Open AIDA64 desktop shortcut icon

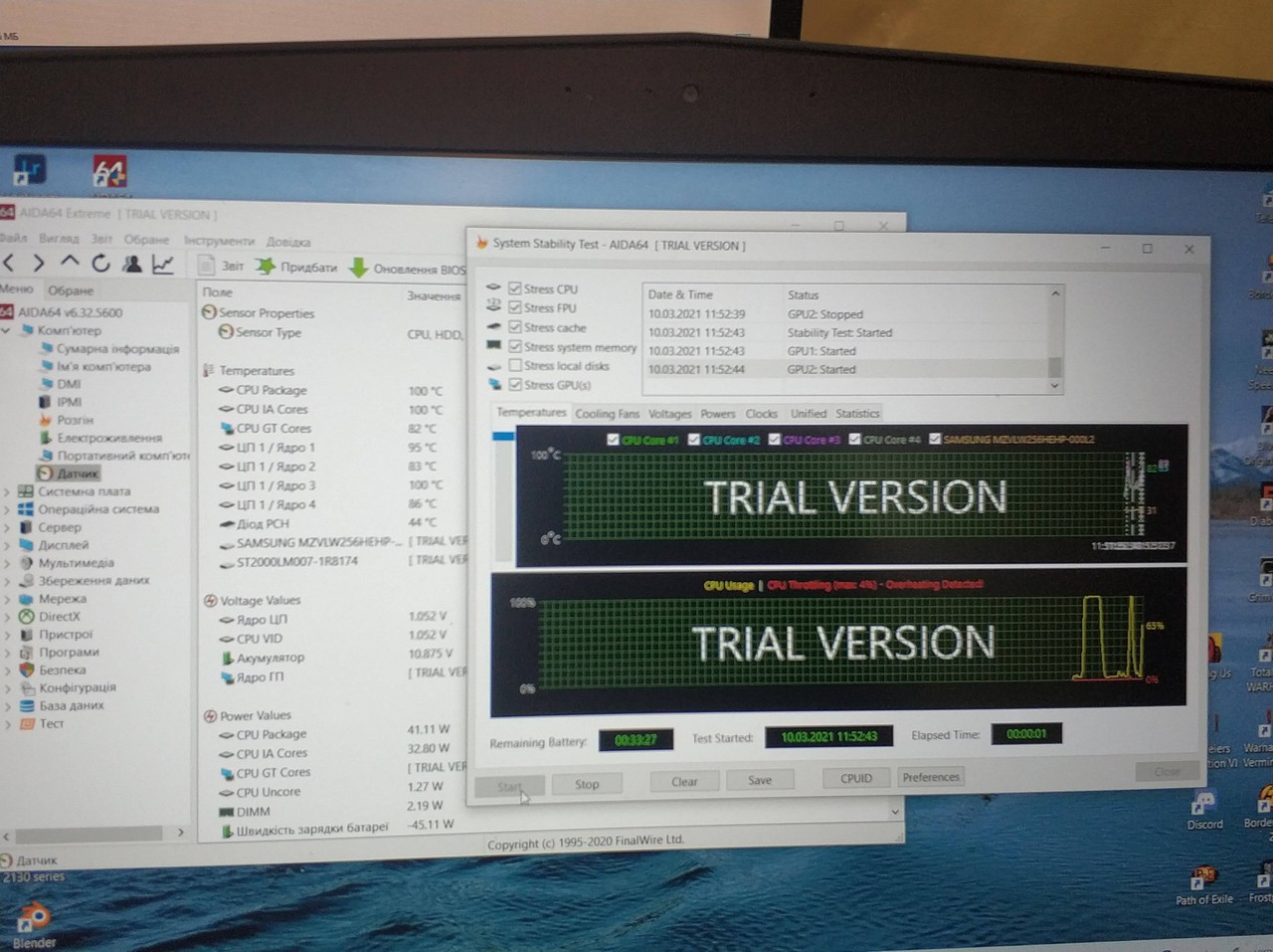[x=109, y=173]
